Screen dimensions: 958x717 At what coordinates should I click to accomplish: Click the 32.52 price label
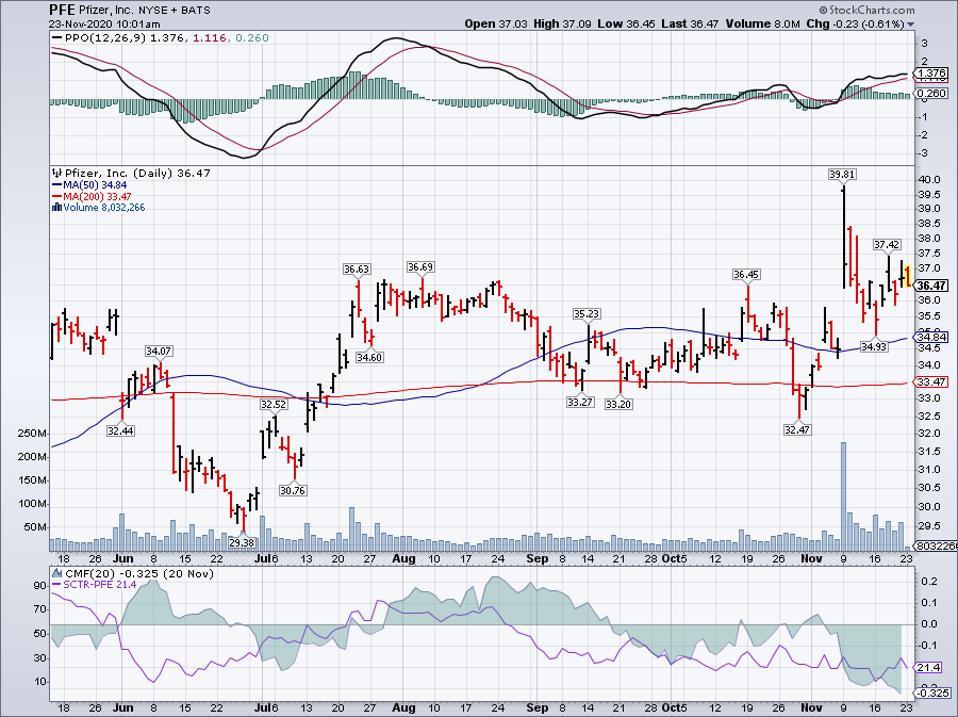coord(273,404)
